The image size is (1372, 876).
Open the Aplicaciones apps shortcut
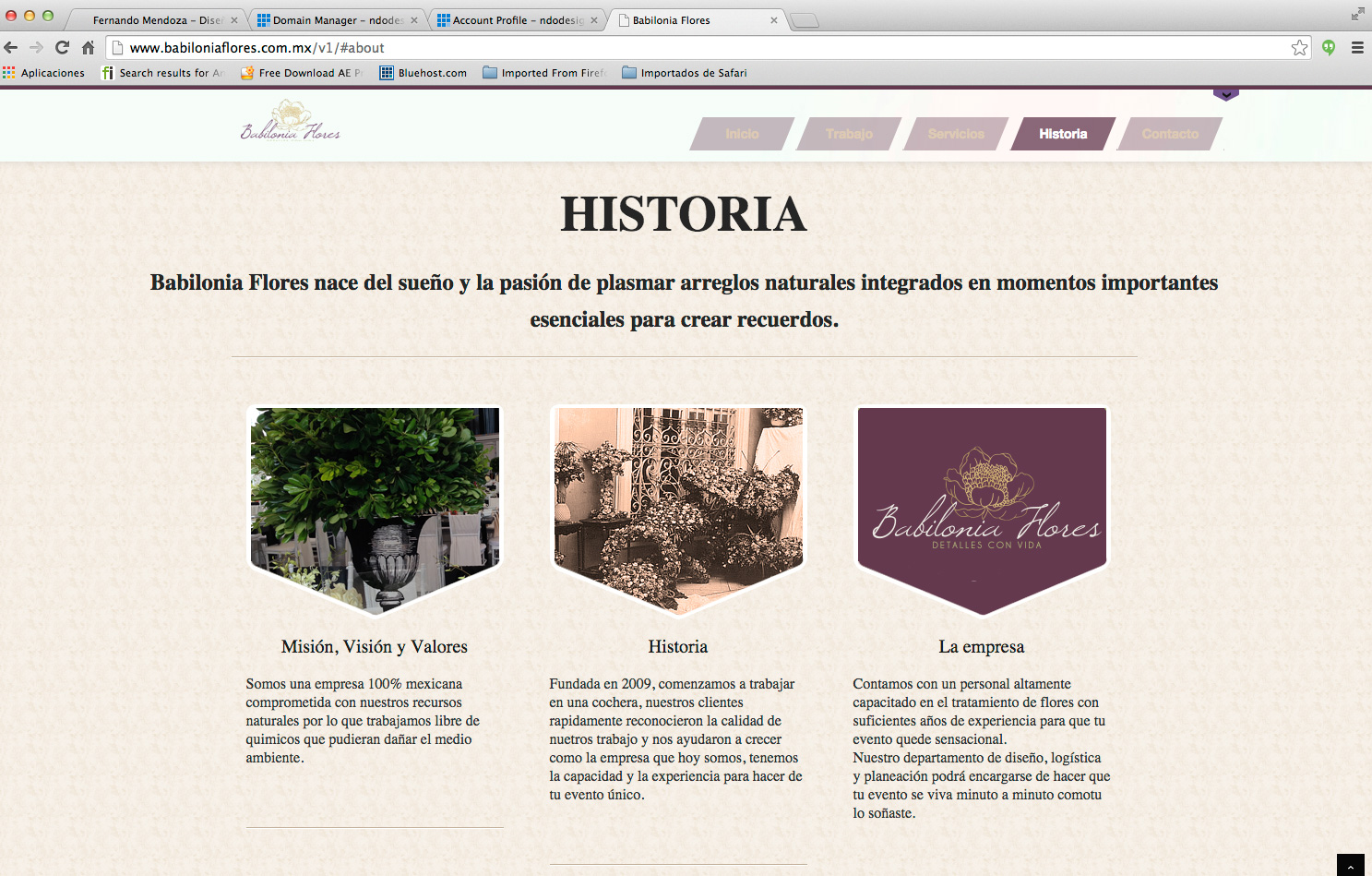pos(43,73)
